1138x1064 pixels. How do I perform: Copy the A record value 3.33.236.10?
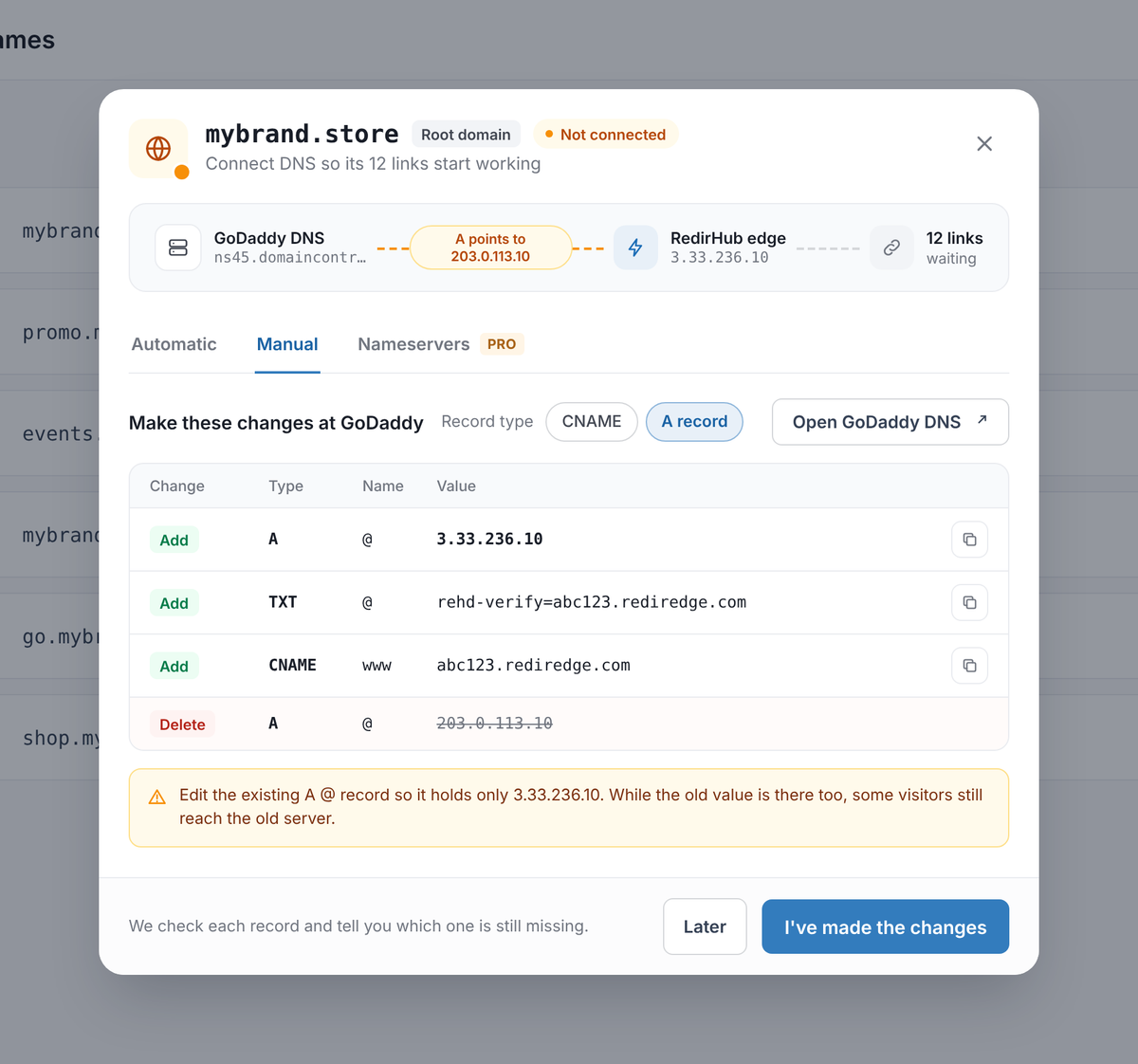click(969, 540)
